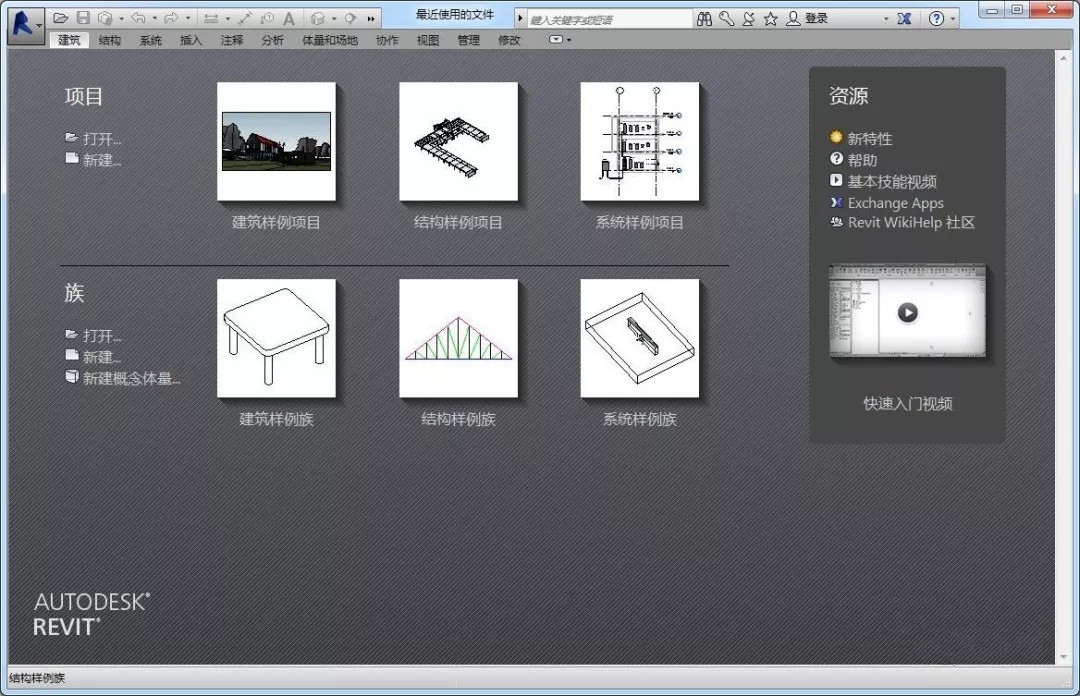Click the folder icon beside 打开 under 族
Image resolution: width=1080 pixels, height=696 pixels.
[72, 334]
